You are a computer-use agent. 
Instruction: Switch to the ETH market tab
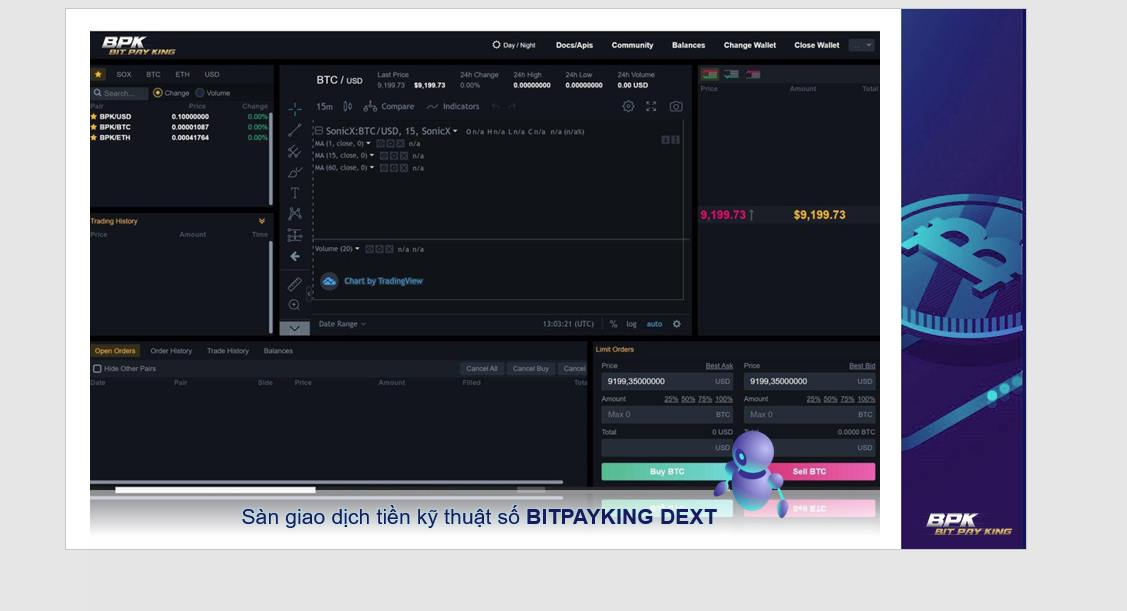coord(183,74)
